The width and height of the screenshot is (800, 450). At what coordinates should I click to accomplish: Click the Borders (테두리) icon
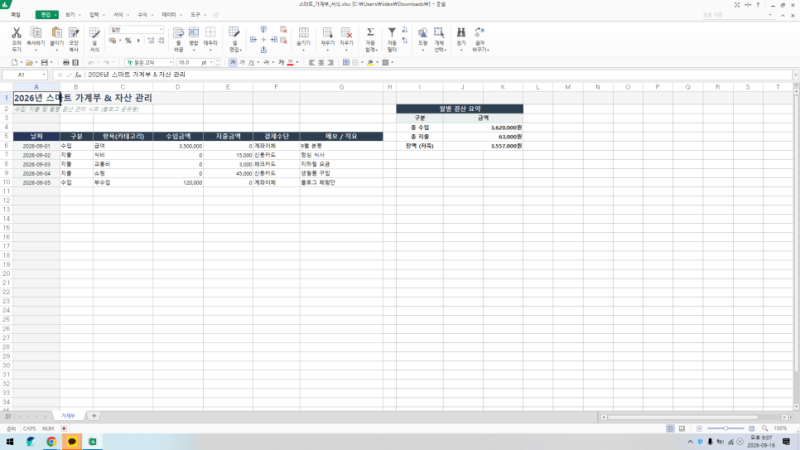(210, 34)
